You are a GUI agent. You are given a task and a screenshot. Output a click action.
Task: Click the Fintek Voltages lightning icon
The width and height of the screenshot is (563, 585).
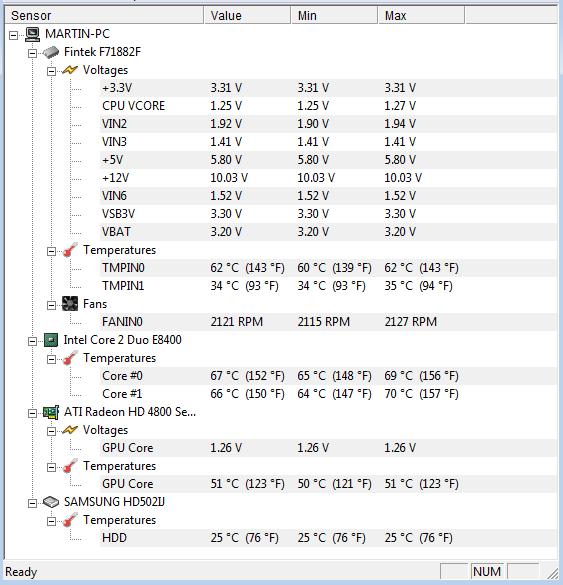coord(70,70)
